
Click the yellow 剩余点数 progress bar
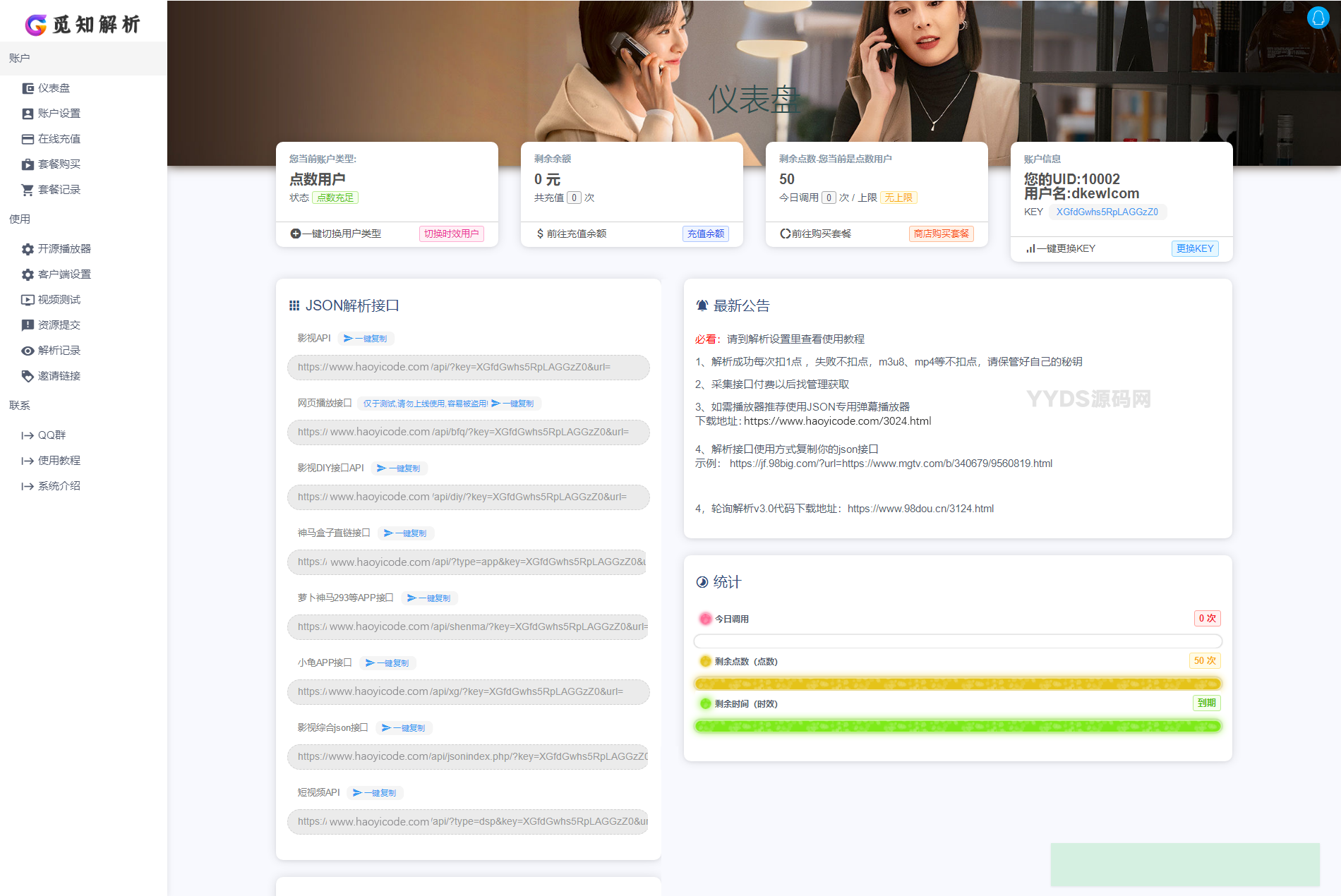pos(958,684)
